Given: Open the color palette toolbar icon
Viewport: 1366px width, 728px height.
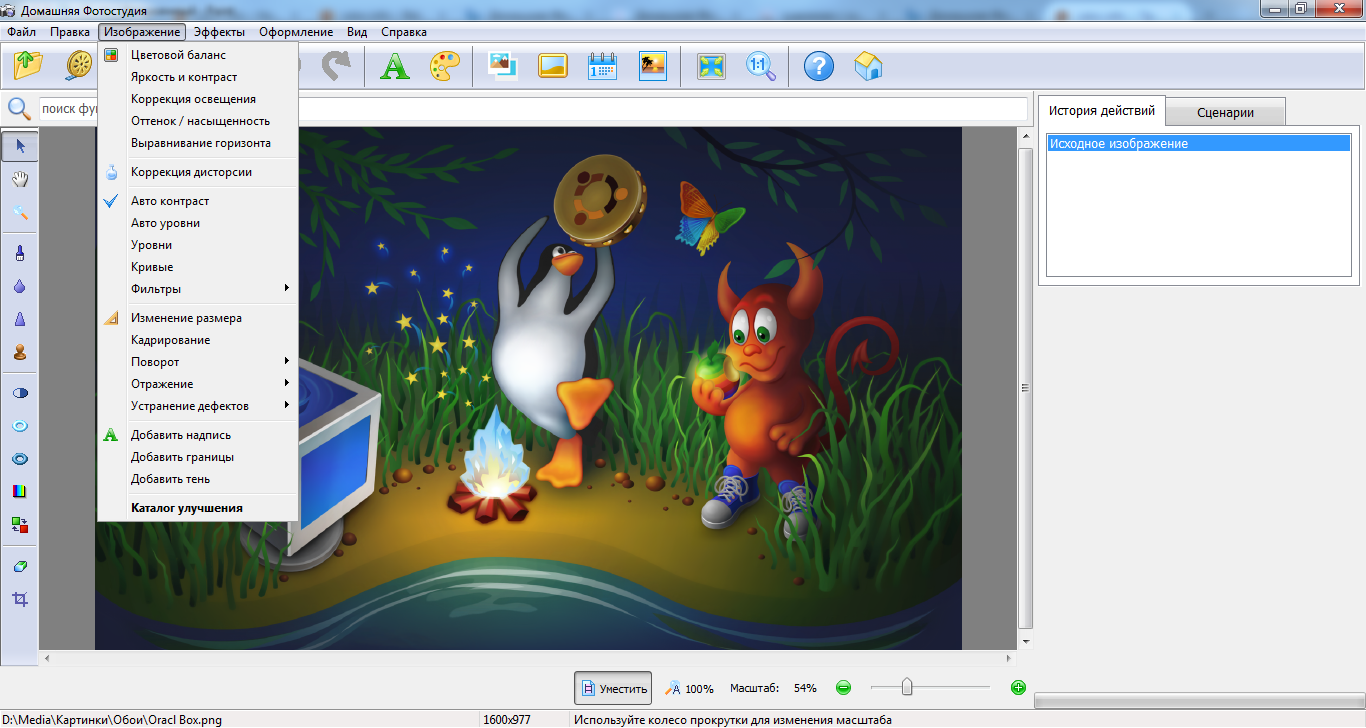Looking at the screenshot, I should coord(444,66).
